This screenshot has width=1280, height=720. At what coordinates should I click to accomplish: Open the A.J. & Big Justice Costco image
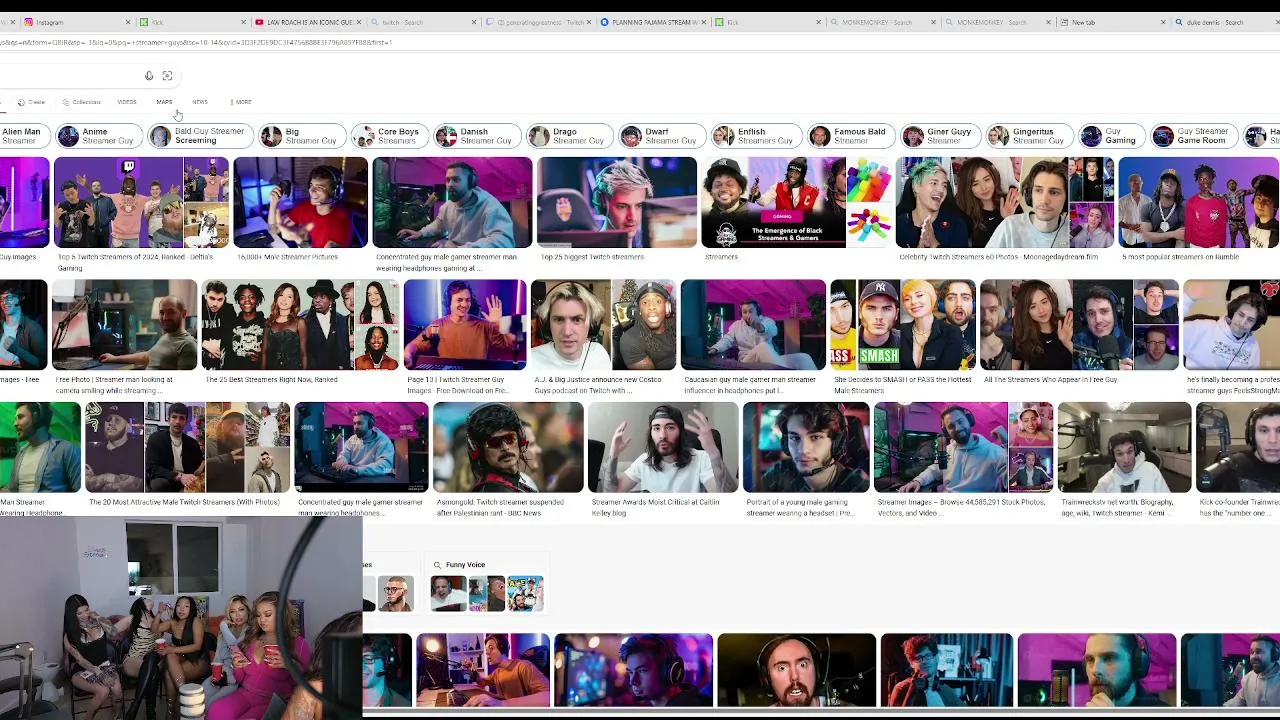tap(603, 325)
